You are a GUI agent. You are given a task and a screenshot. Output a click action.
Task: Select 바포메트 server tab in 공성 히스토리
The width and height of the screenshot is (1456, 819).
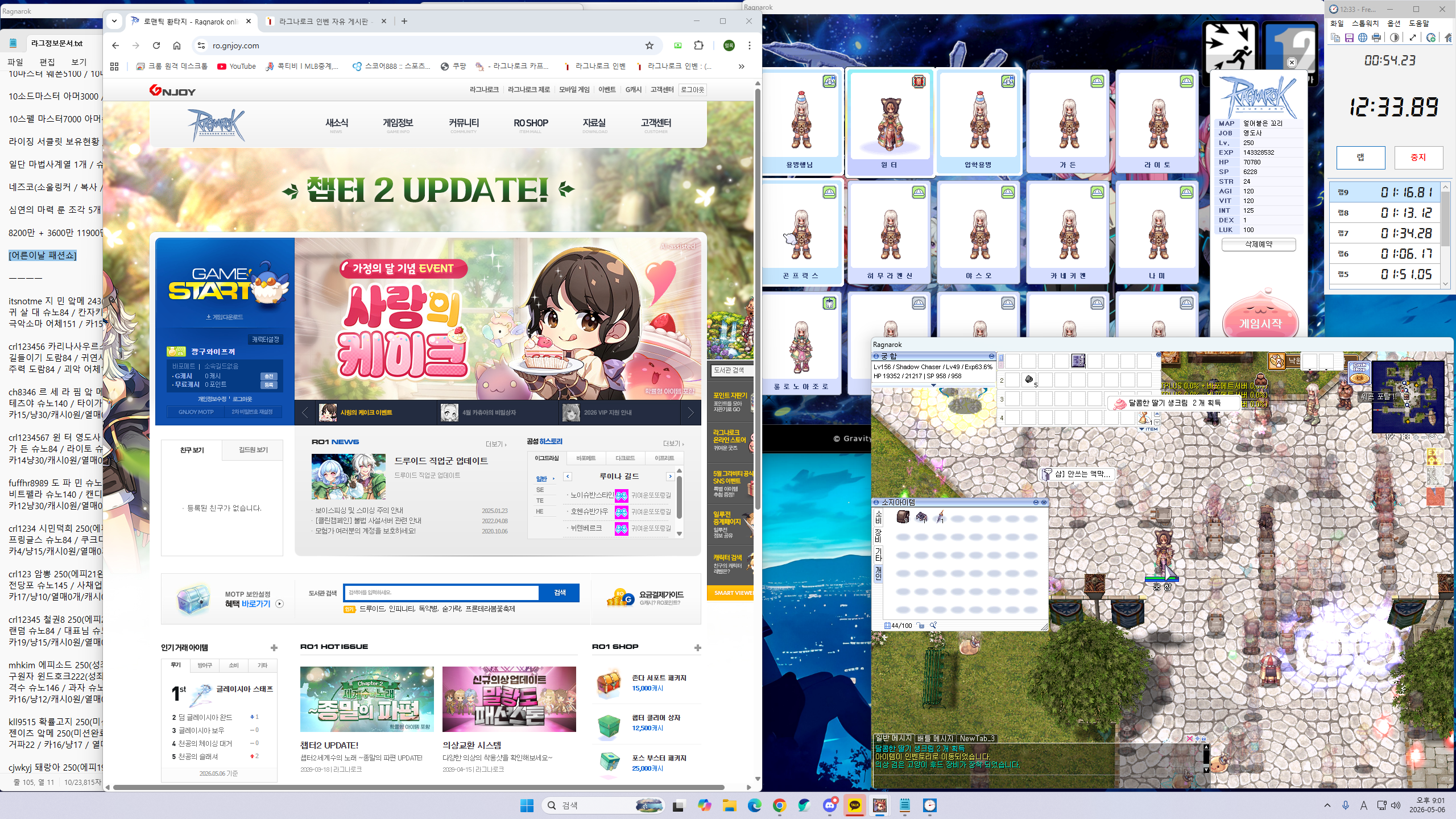click(586, 458)
